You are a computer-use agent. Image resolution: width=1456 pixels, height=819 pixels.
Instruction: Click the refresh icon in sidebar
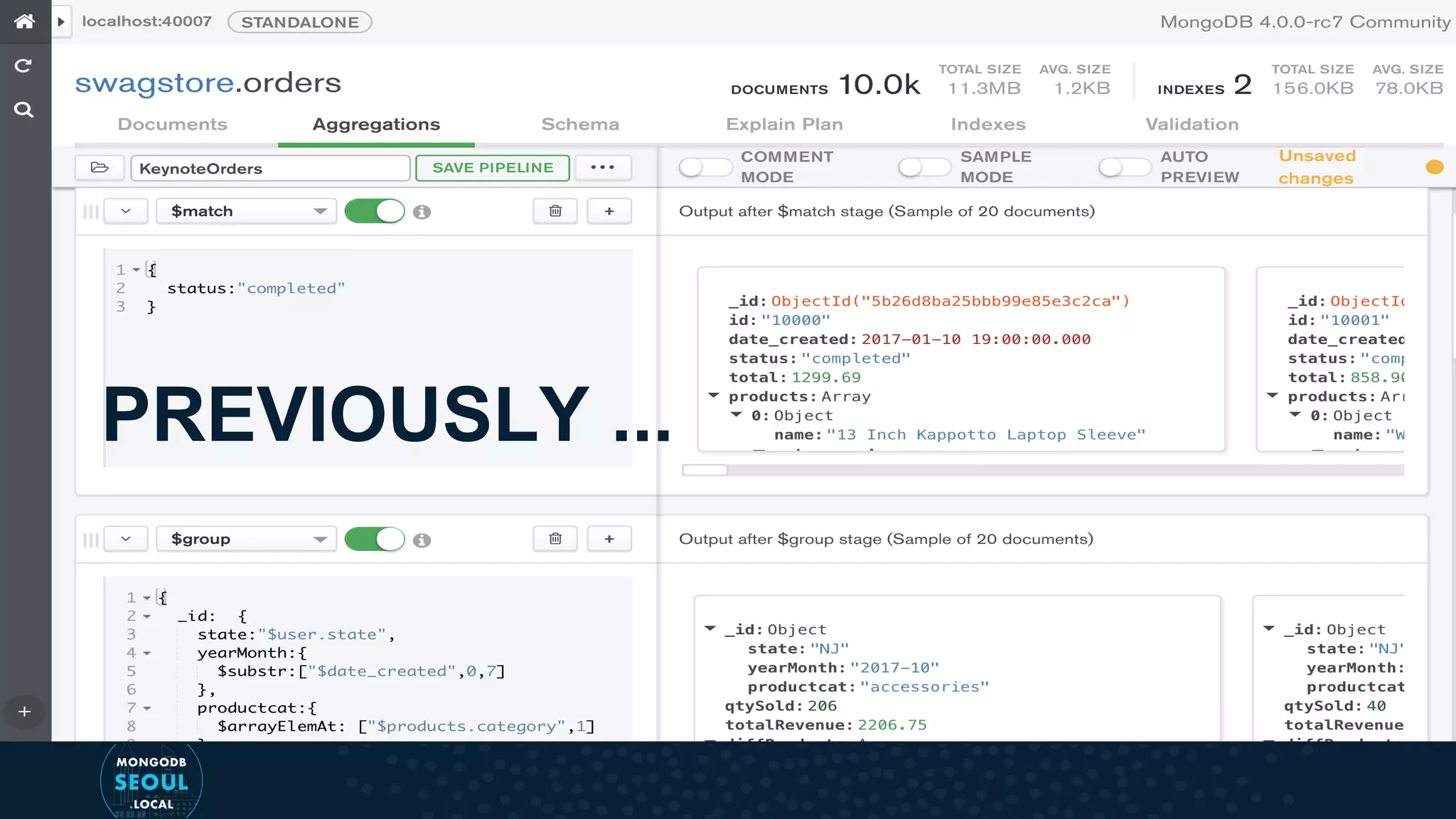[x=23, y=65]
